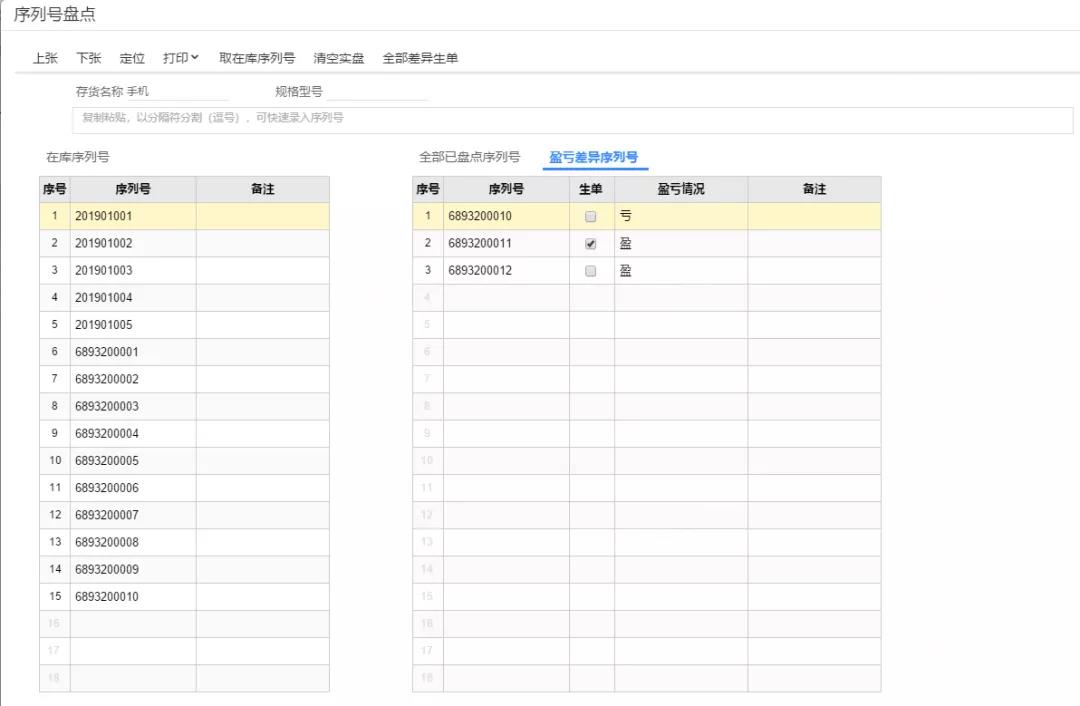Select serial 201901005 row
1080x706 pixels.
(185, 324)
